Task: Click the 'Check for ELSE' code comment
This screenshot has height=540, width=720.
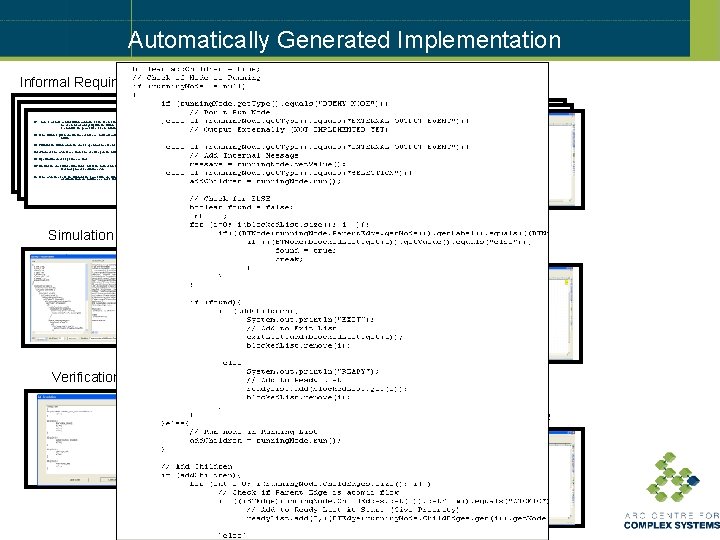Action: coord(230,198)
